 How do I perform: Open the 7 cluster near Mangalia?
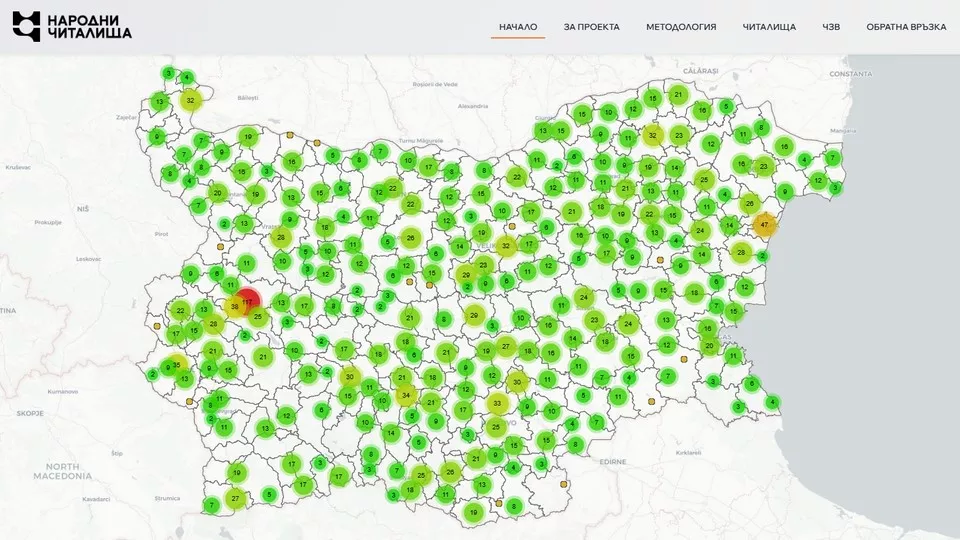(831, 158)
